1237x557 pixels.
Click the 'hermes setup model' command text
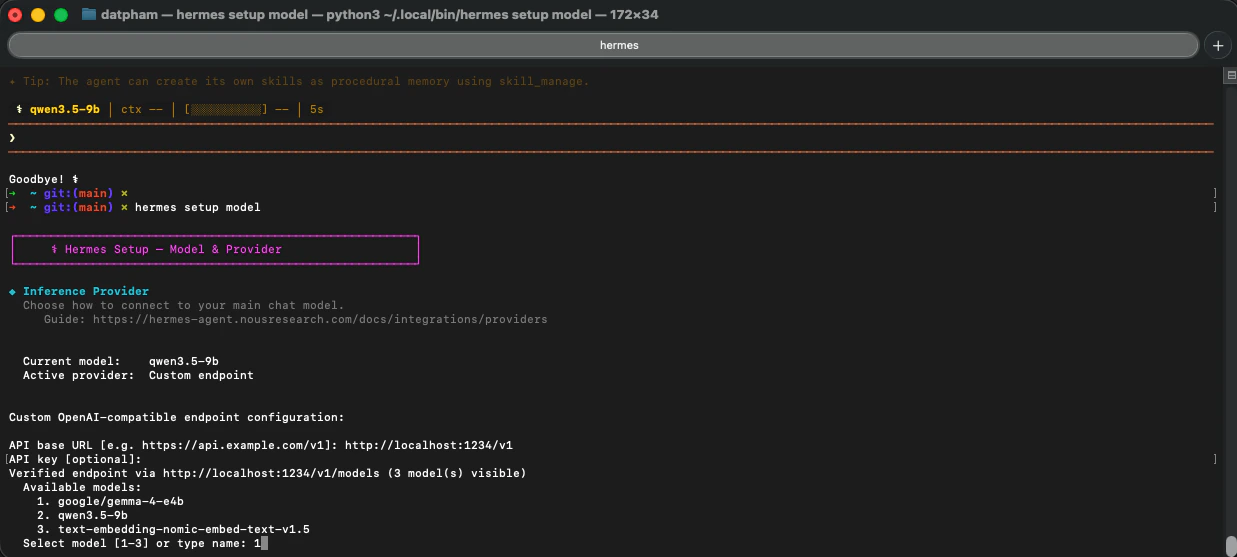pos(197,207)
